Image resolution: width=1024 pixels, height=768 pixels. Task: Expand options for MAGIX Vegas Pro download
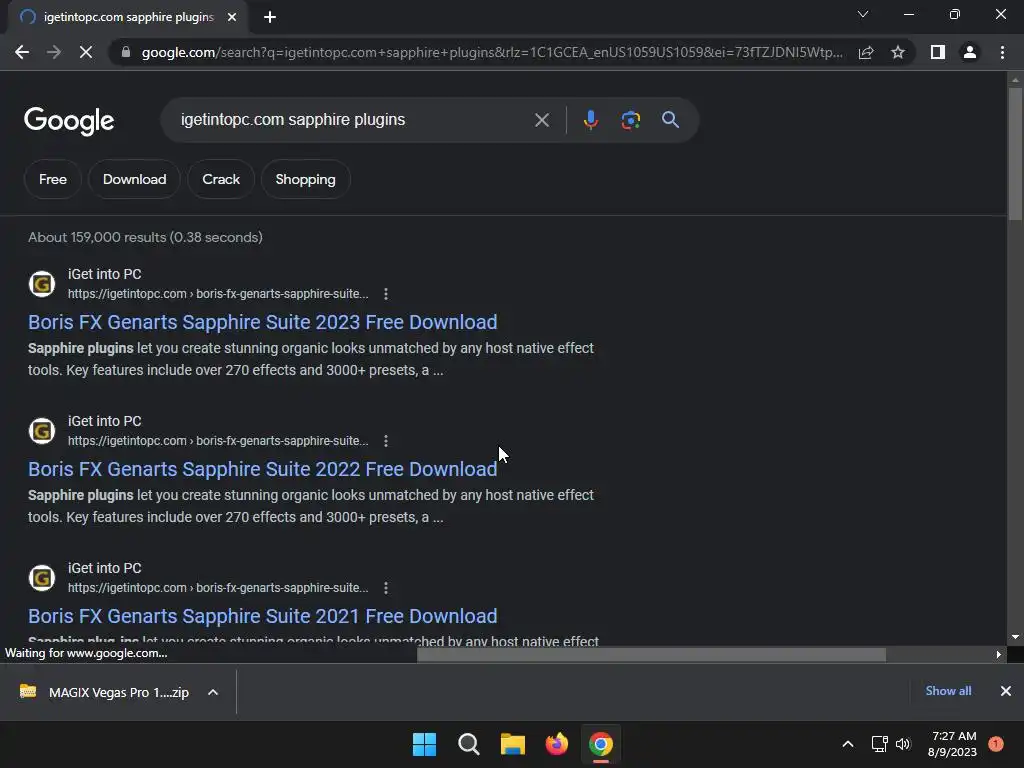pos(213,692)
